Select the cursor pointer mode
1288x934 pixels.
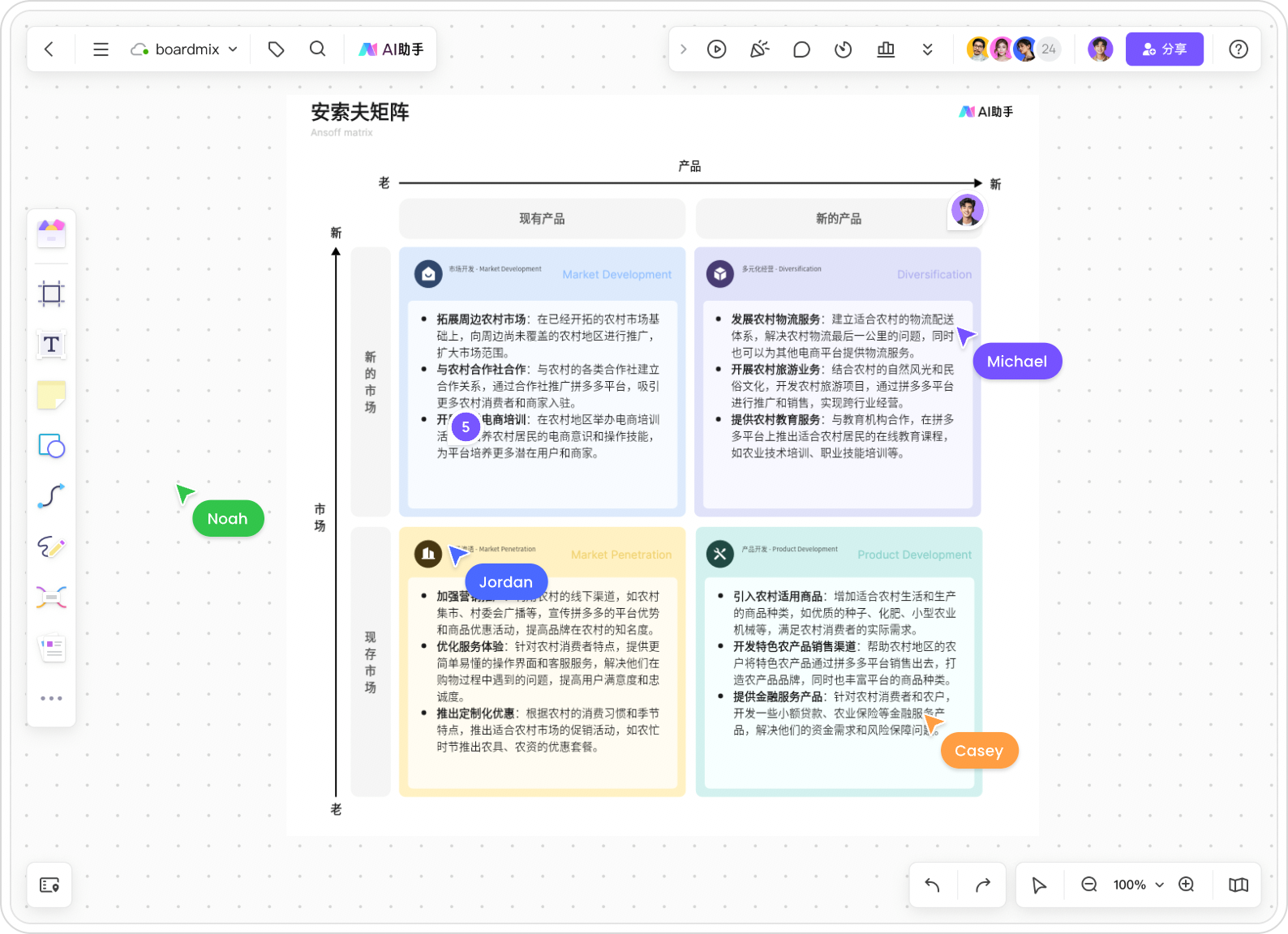(x=1039, y=885)
